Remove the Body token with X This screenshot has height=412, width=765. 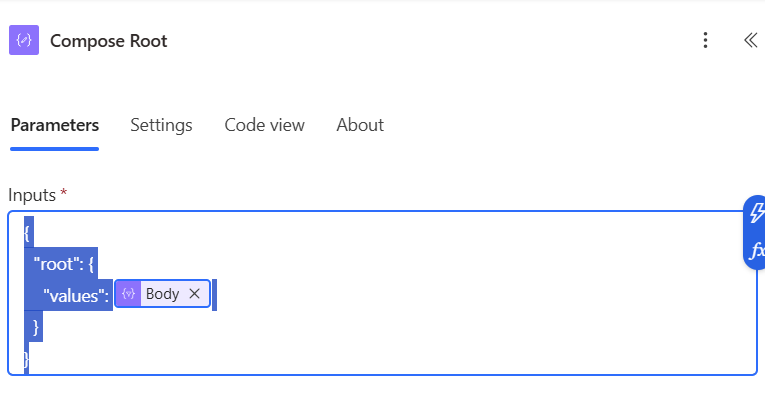195,294
